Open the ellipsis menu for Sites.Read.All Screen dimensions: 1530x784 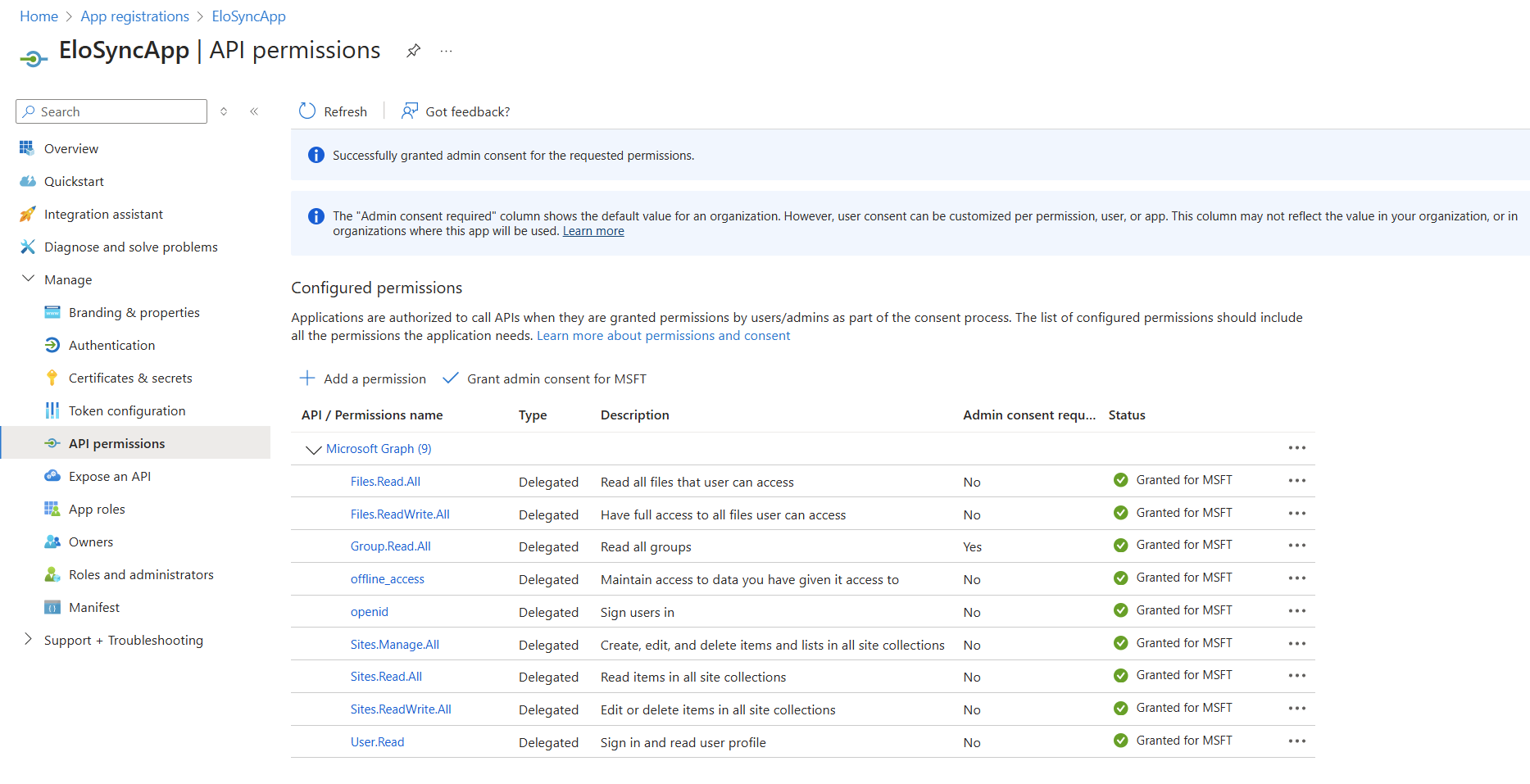coord(1296,675)
